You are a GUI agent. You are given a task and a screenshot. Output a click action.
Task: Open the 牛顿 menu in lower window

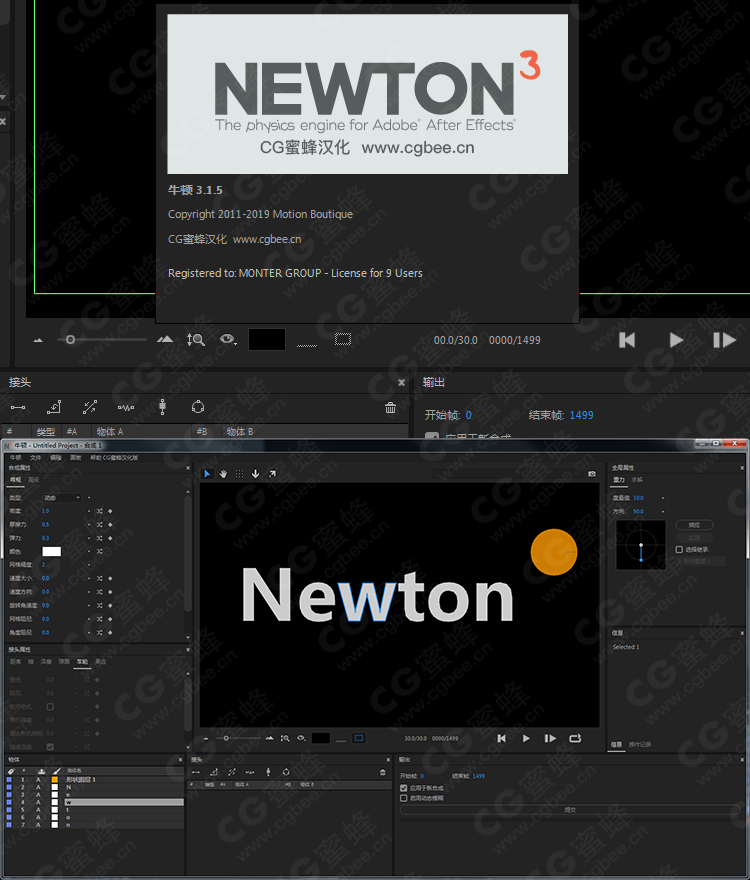15,457
